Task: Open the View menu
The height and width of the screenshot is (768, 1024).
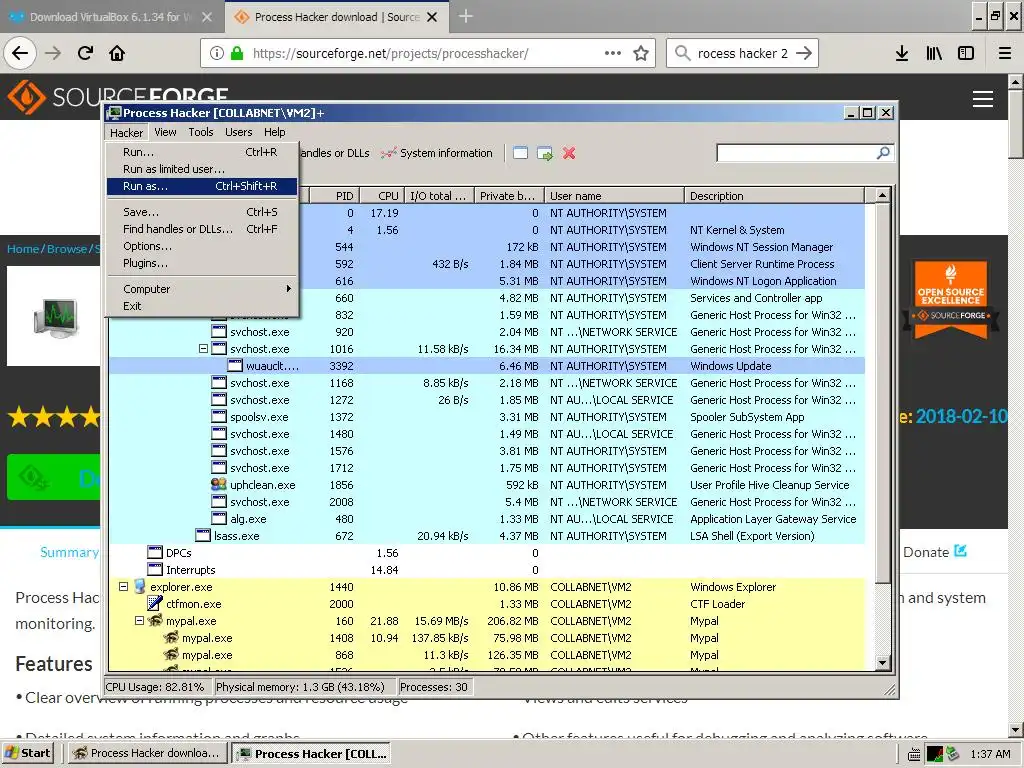Action: point(165,132)
